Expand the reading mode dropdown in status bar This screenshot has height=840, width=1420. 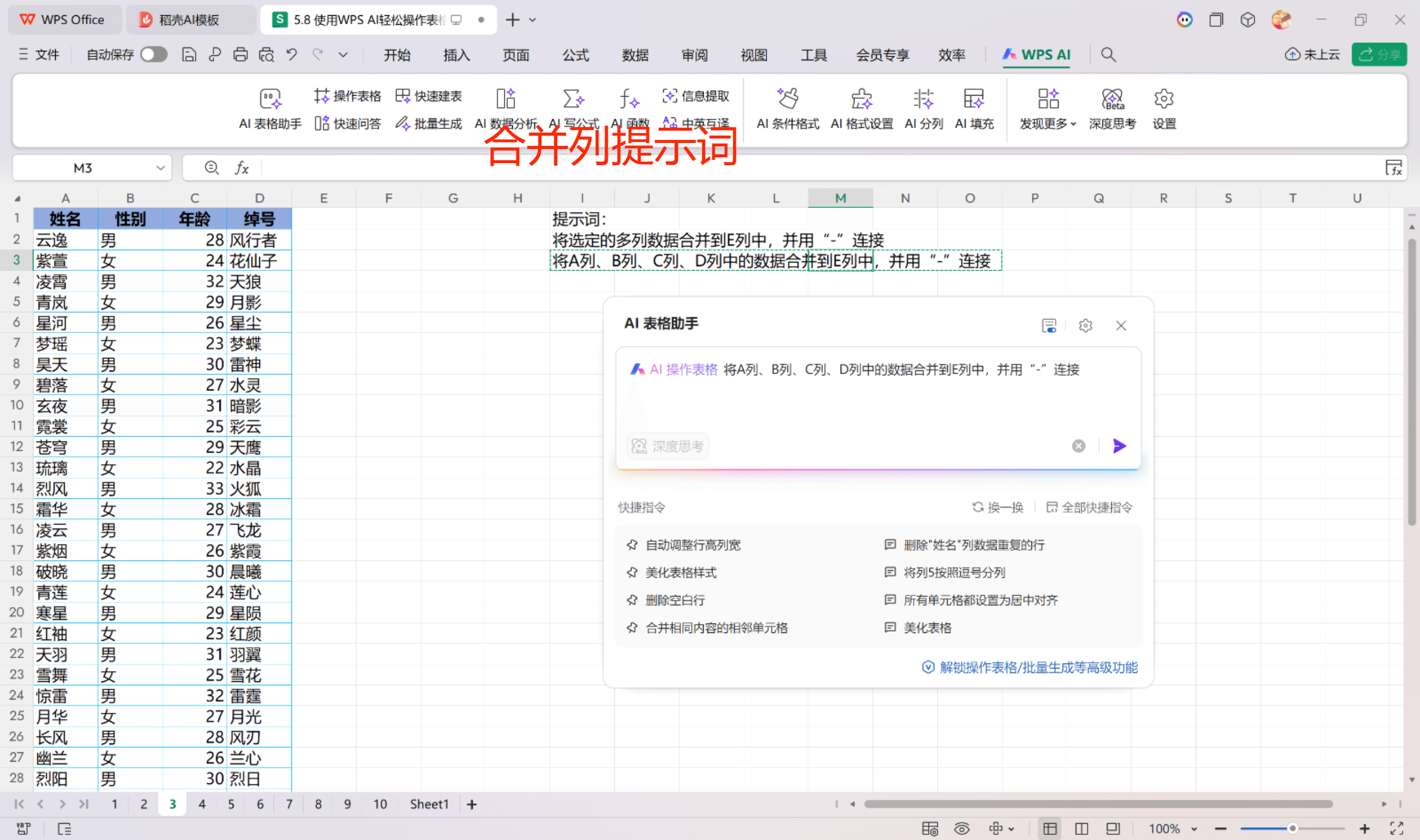pos(1011,829)
